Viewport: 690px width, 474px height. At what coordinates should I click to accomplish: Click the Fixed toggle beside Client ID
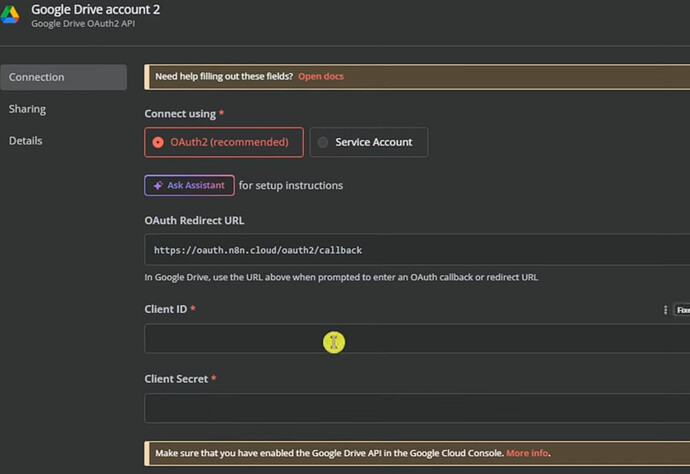(682, 310)
